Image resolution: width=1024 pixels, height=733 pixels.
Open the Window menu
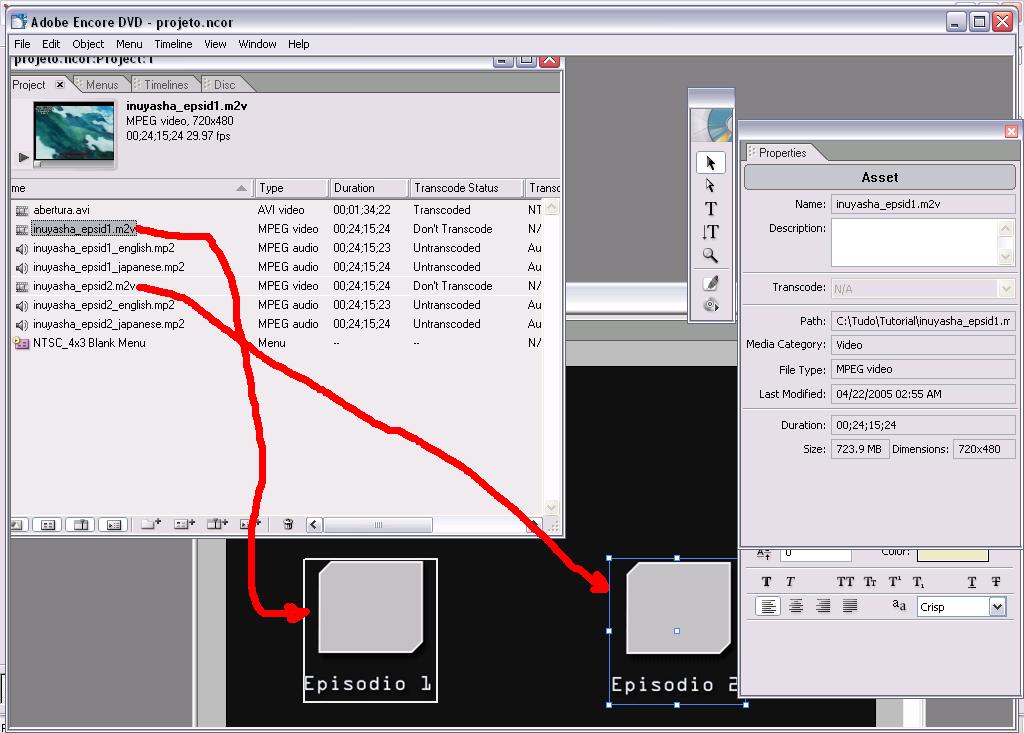[257, 44]
